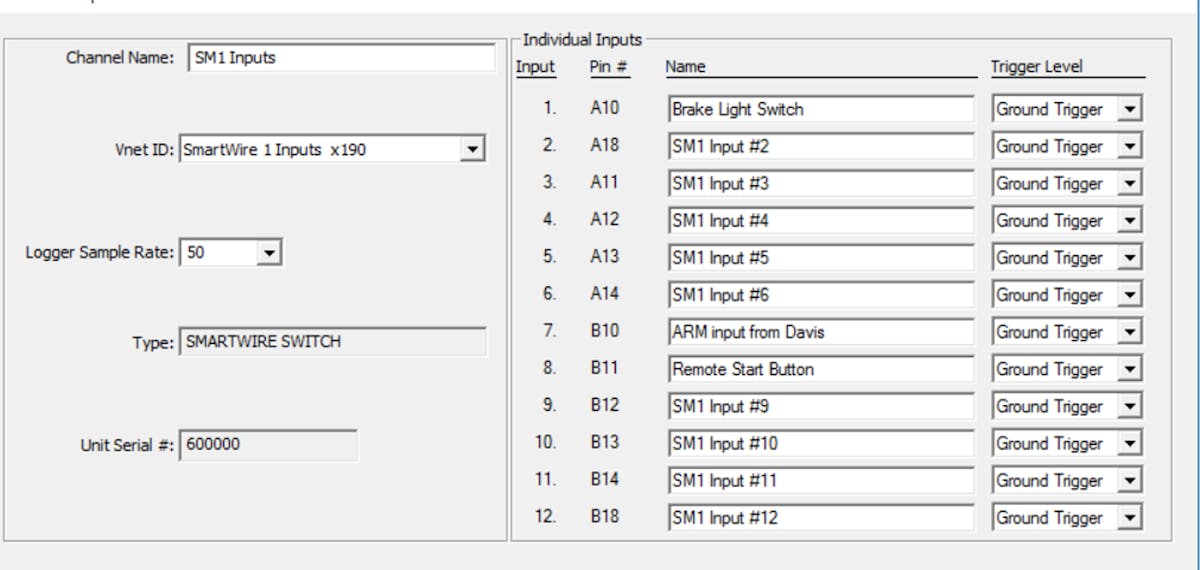Select the SM1 Input #3 name field

coord(820,184)
